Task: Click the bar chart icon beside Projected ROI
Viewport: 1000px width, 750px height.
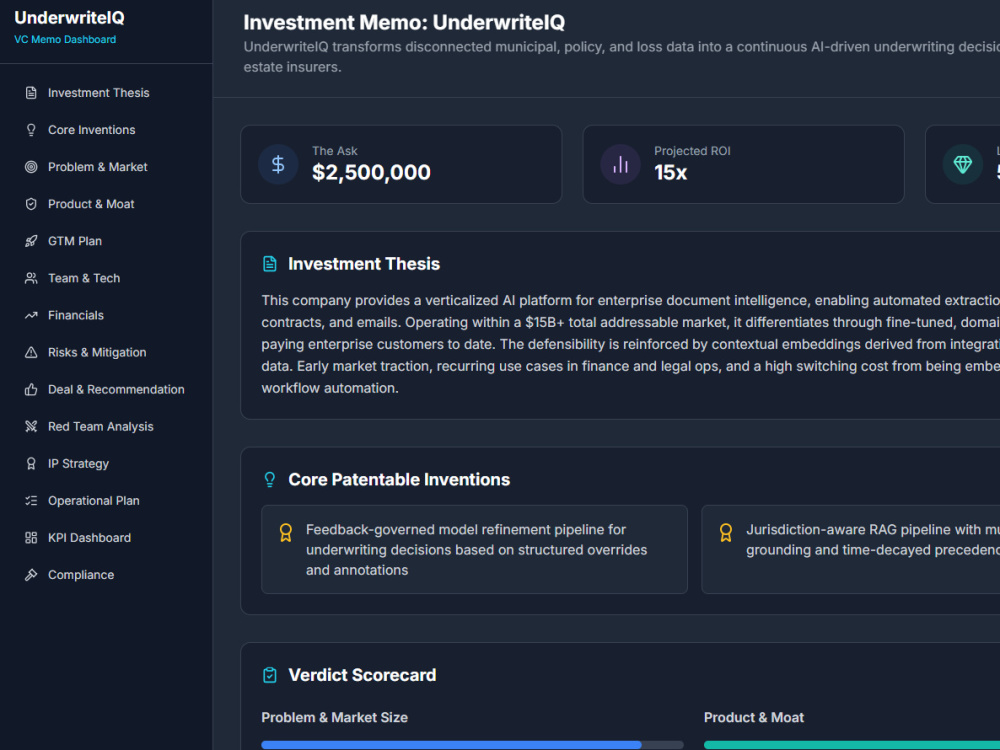Action: tap(620, 165)
